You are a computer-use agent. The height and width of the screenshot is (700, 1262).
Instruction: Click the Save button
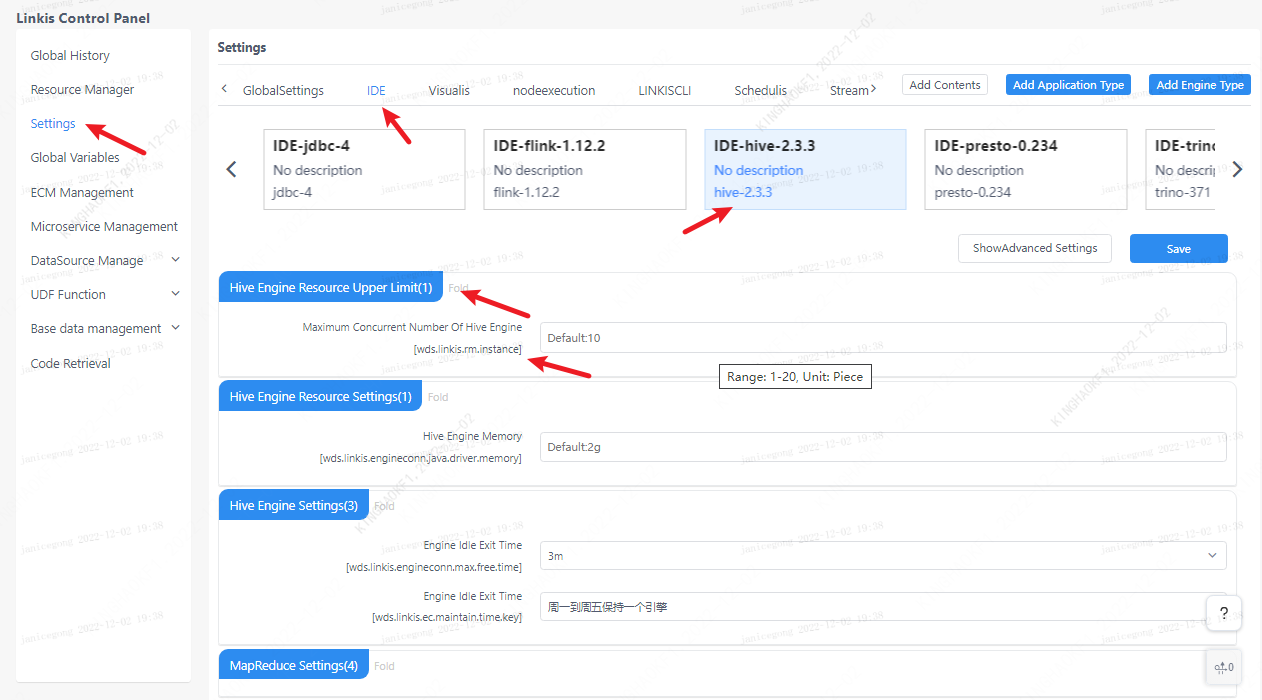(1178, 248)
